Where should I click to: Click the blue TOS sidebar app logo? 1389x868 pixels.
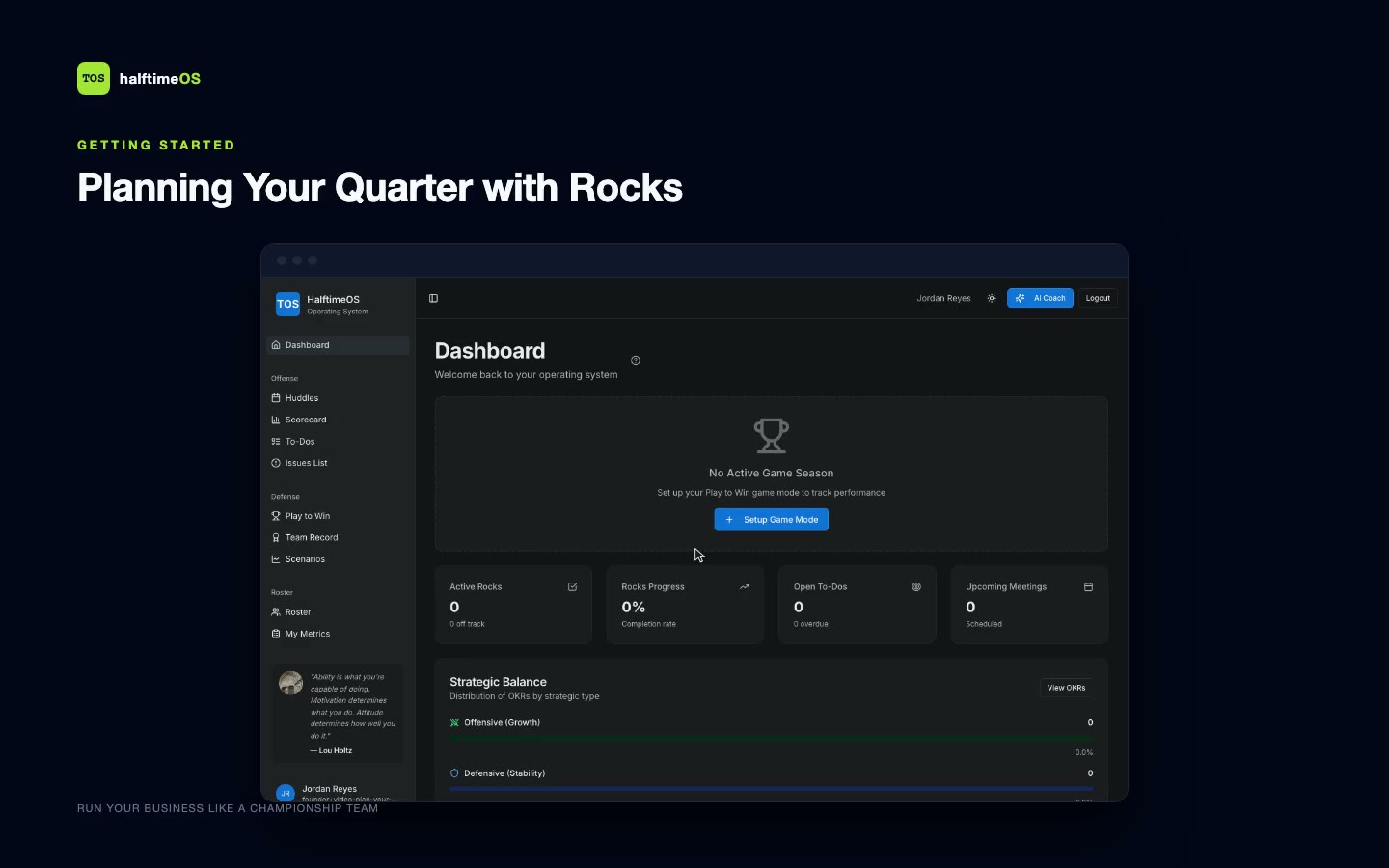coord(287,304)
